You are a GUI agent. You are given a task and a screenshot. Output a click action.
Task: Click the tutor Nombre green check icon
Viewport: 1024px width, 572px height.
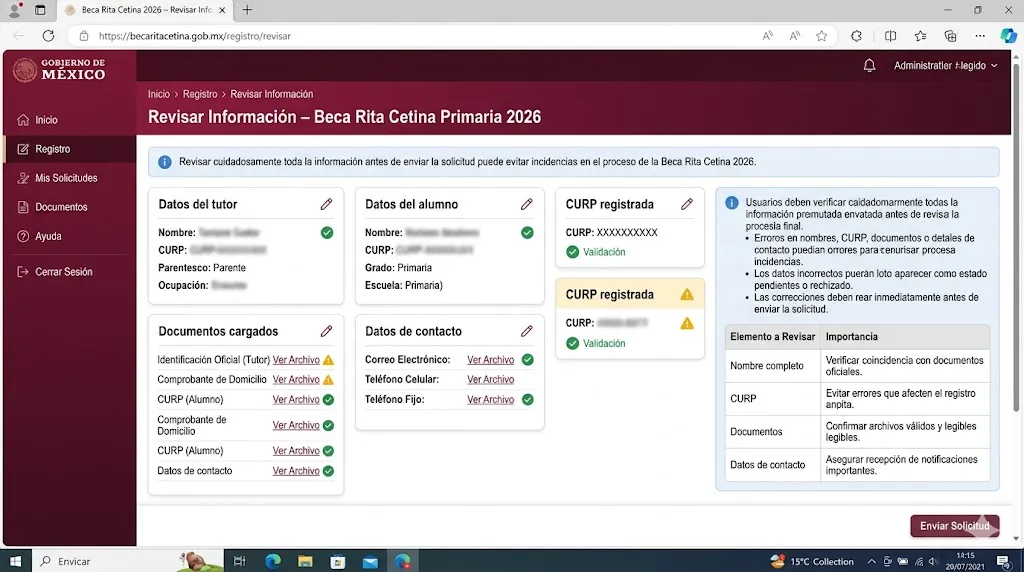pyautogui.click(x=327, y=232)
